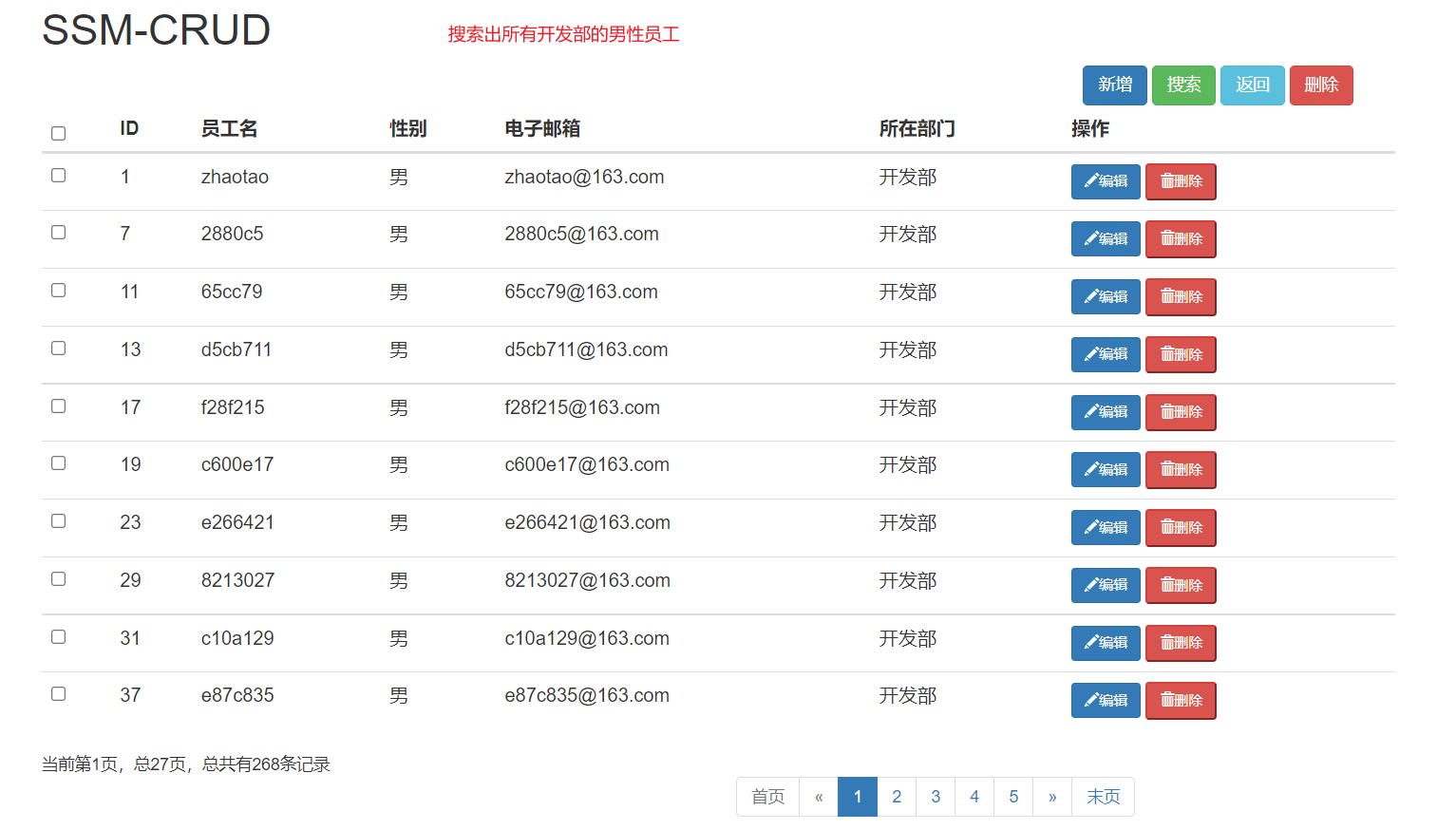Click the 当前第1页 record summary text

click(186, 764)
